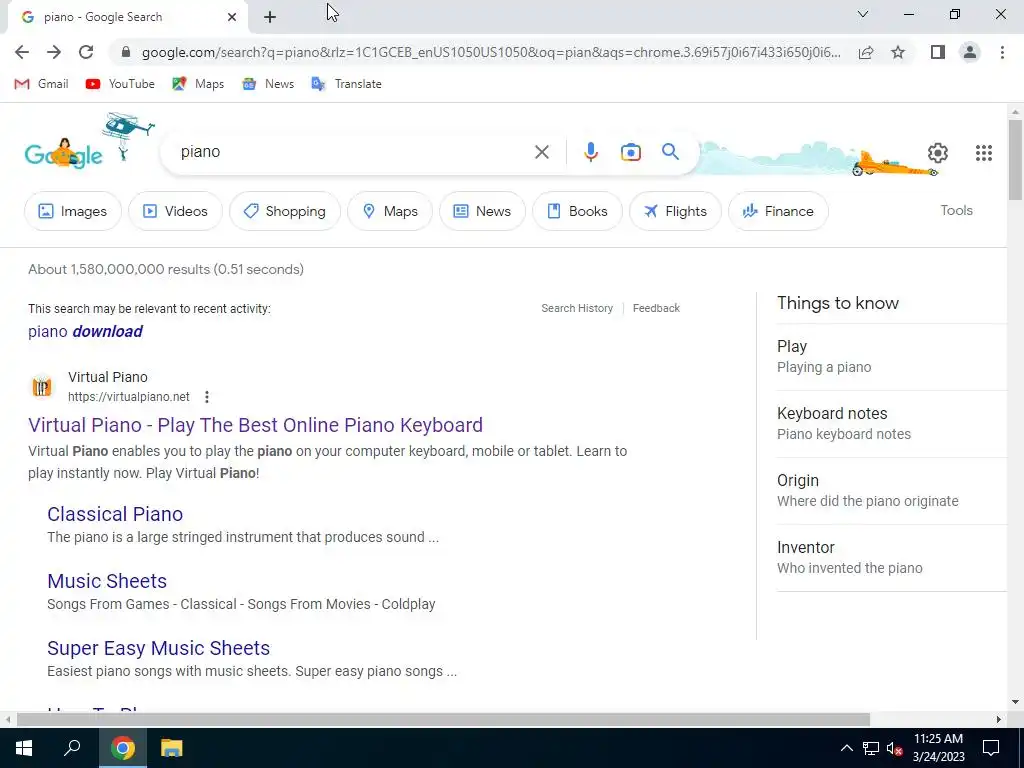Image resolution: width=1024 pixels, height=768 pixels.
Task: Open the News bookmark in bookmarks bar
Action: (268, 84)
